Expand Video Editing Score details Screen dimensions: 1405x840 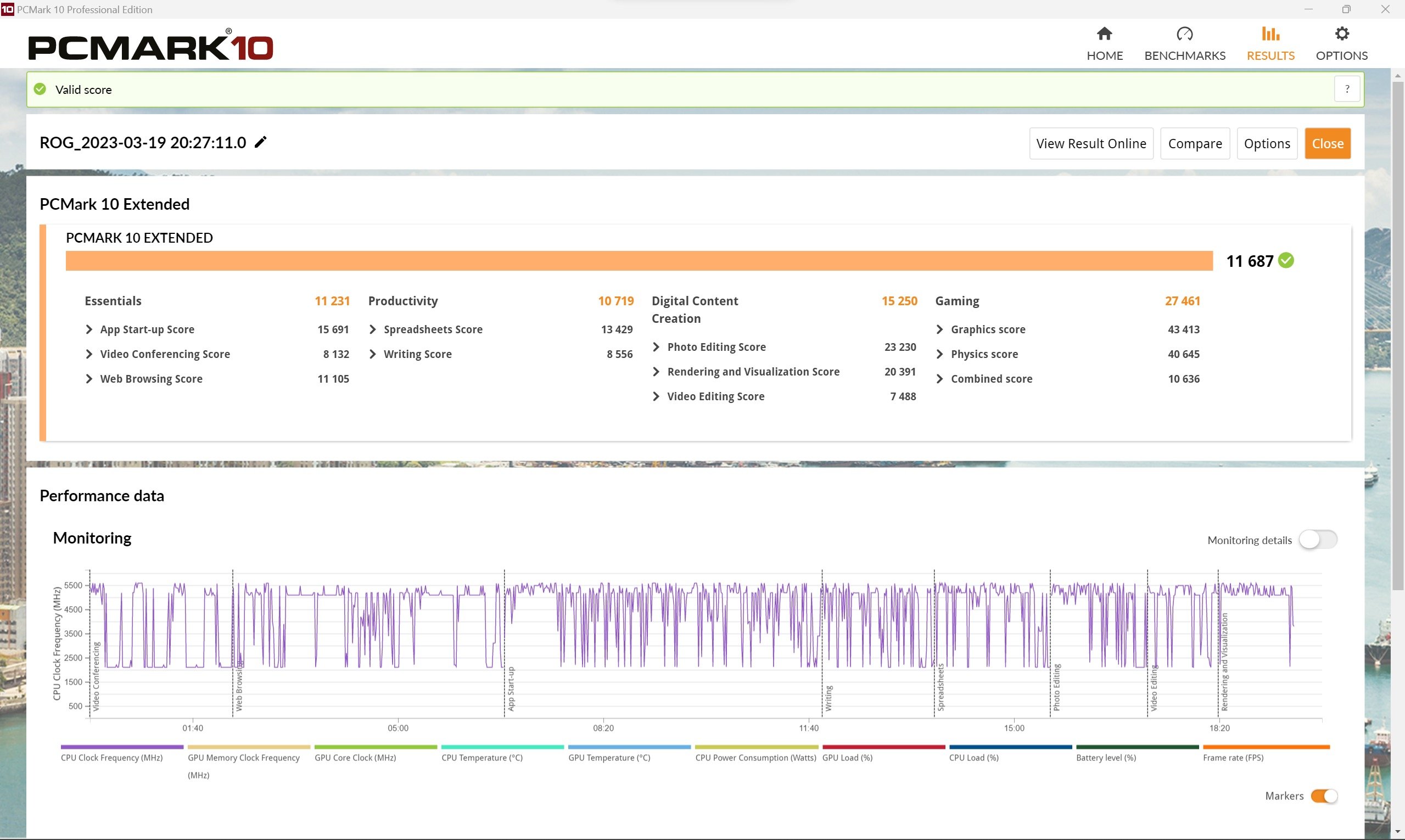pyautogui.click(x=656, y=396)
